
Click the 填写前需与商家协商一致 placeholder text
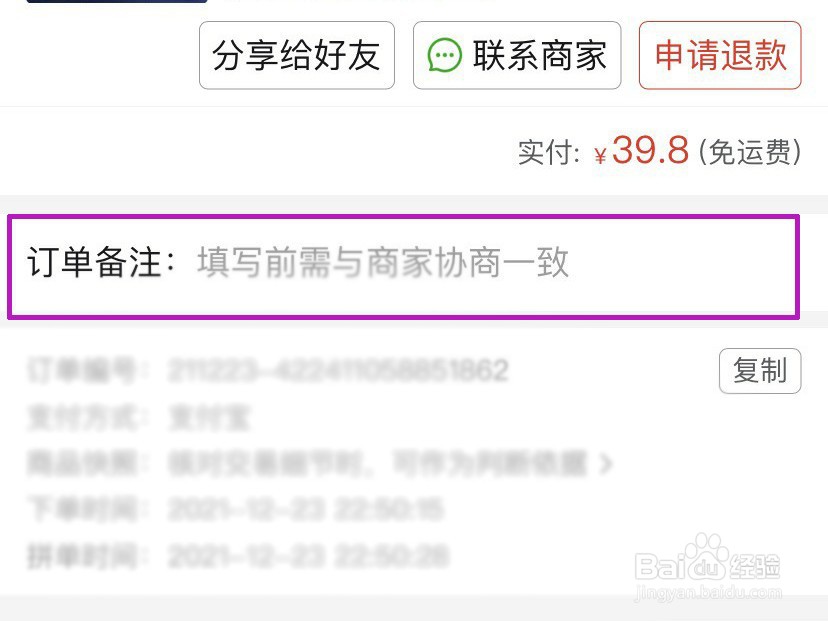point(383,262)
